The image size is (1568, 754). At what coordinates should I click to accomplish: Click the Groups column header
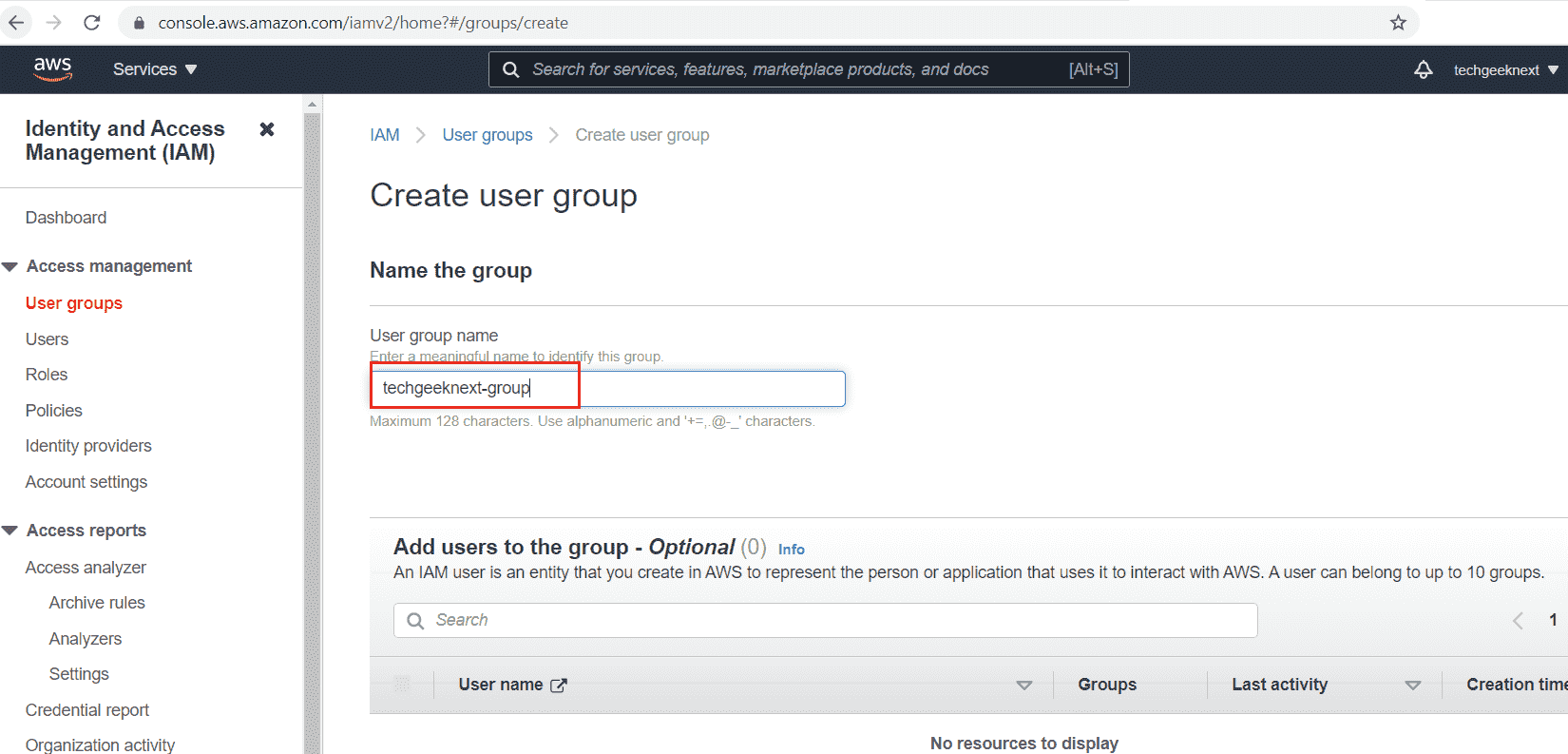(1107, 685)
